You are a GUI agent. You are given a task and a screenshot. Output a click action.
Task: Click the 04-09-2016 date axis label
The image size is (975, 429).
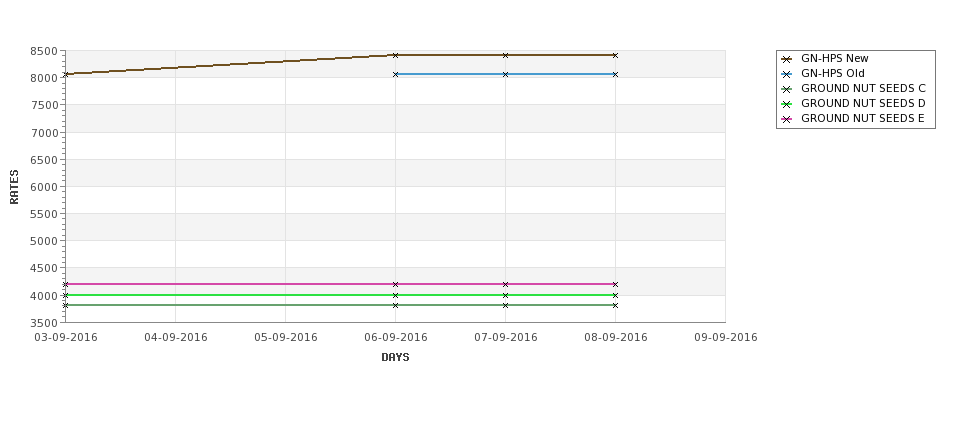coord(176,337)
